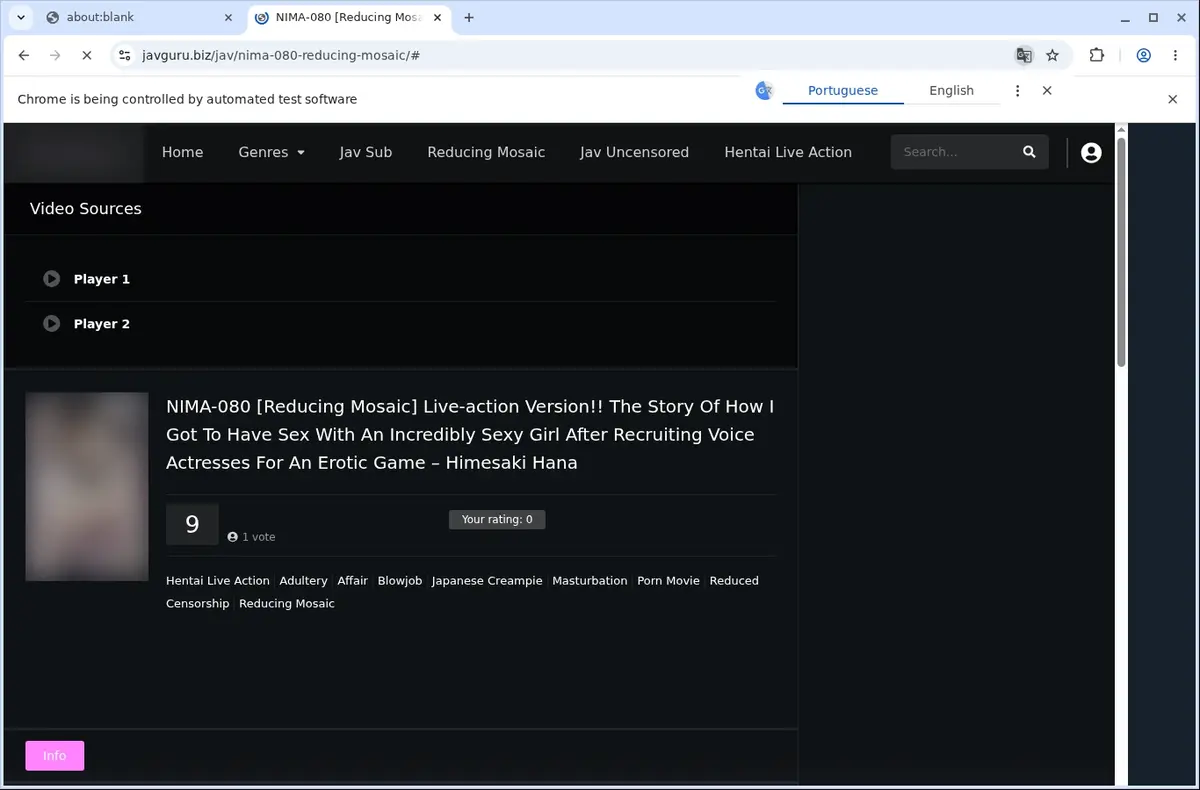The width and height of the screenshot is (1200, 790).
Task: Open the Hentai Live Action tag link
Action: (218, 581)
